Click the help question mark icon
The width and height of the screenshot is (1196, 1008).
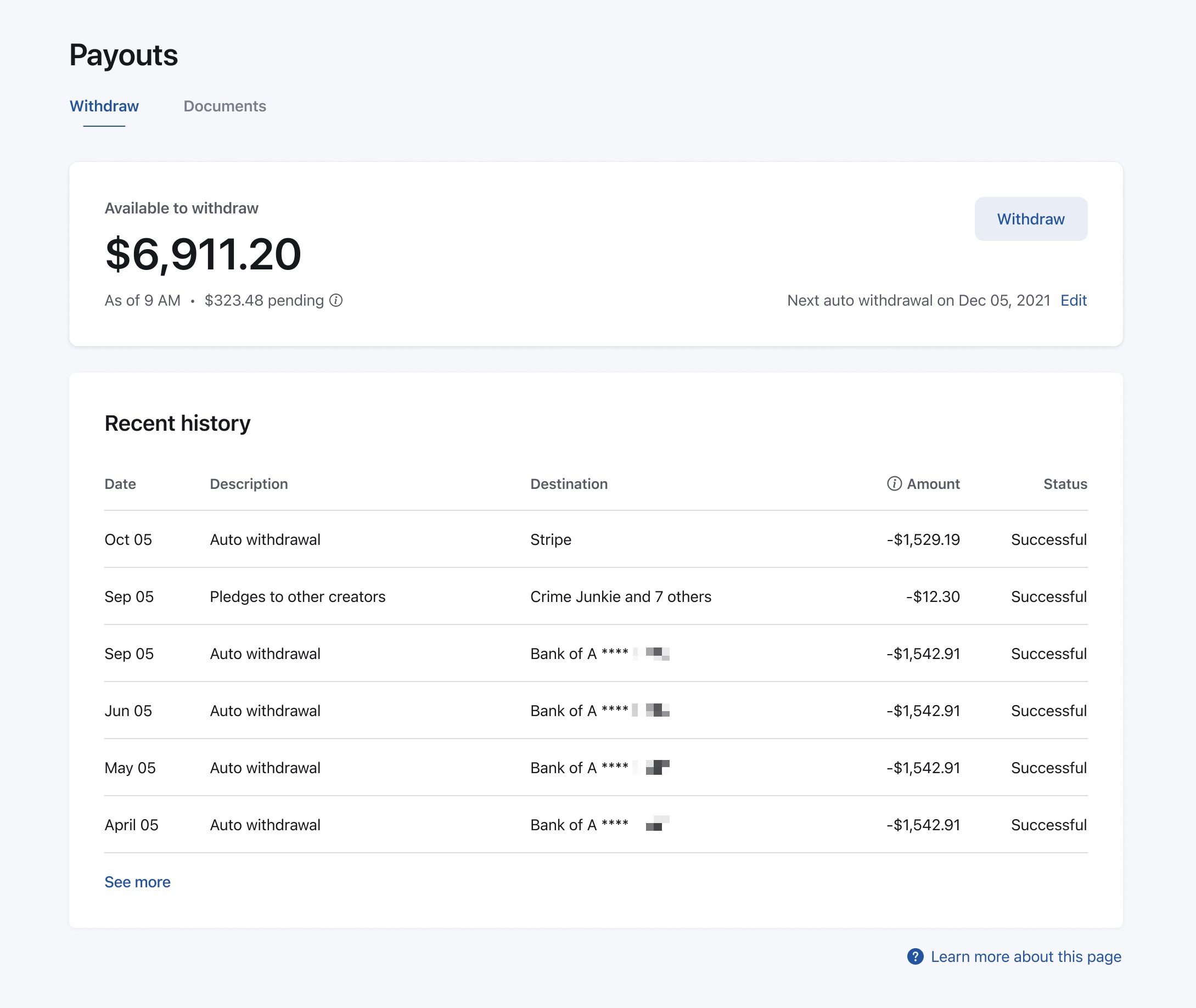tap(915, 956)
